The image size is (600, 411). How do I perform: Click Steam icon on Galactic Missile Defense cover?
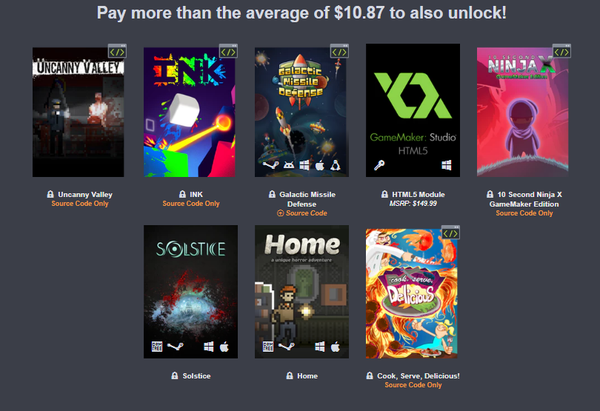click(271, 165)
